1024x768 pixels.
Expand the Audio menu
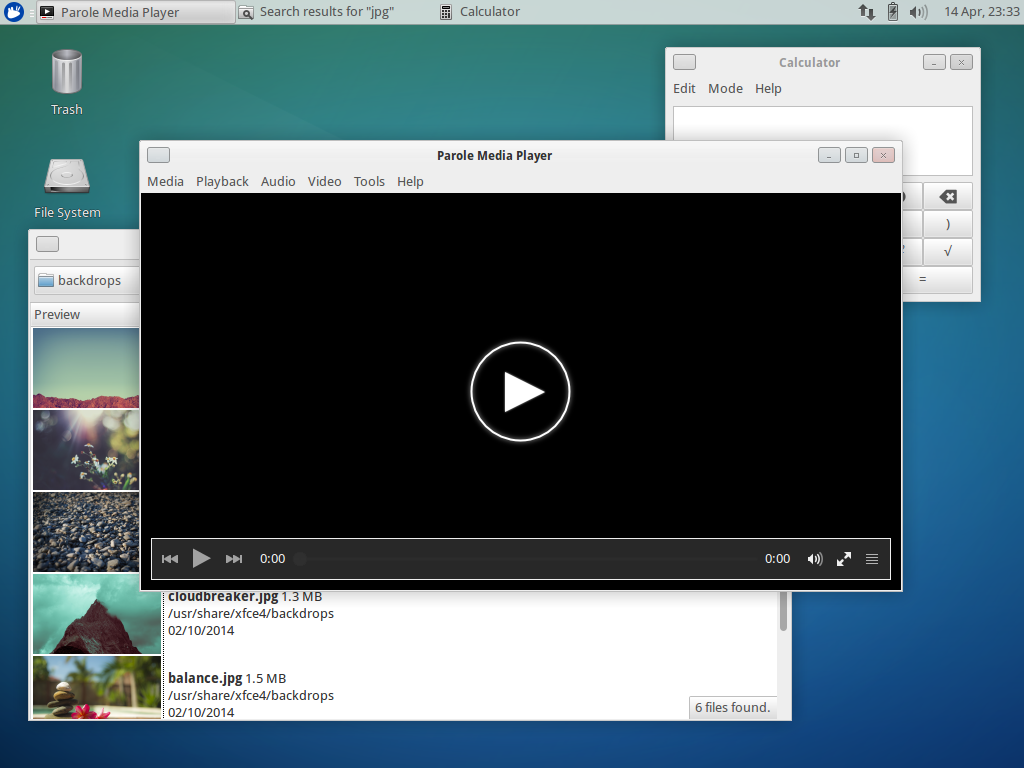(x=278, y=181)
